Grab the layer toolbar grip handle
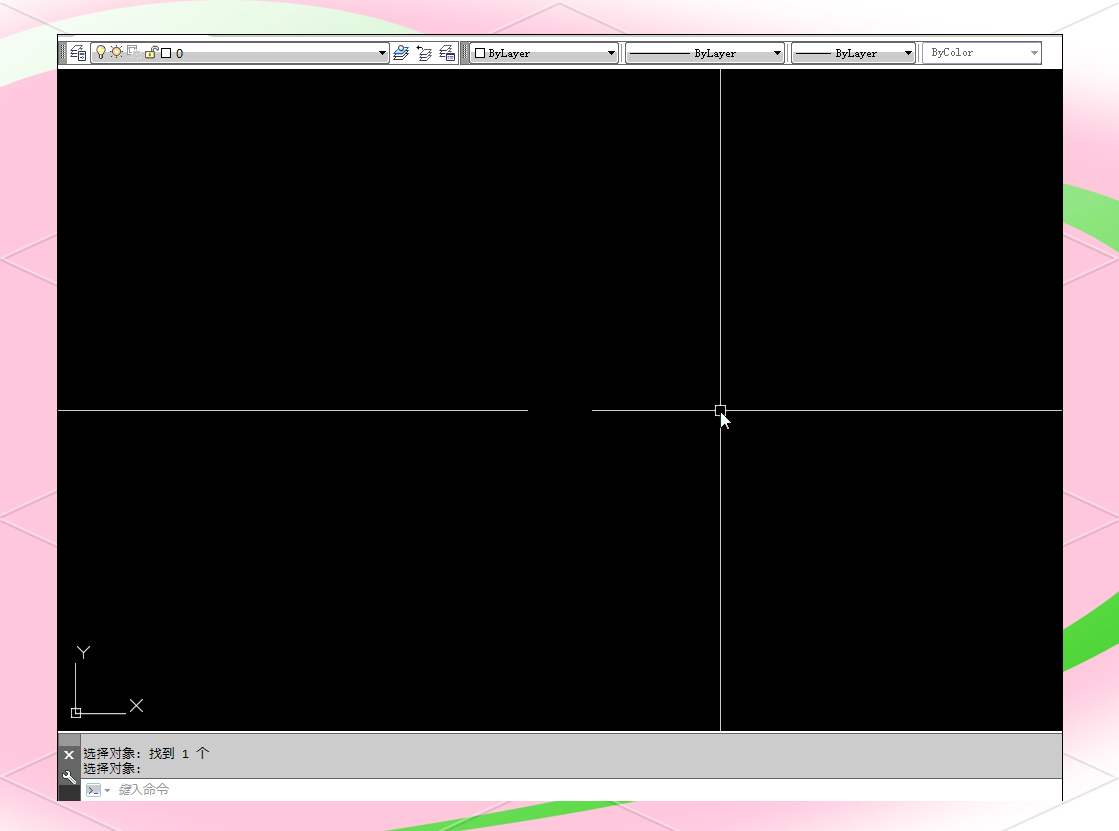The width and height of the screenshot is (1119, 831). point(64,53)
